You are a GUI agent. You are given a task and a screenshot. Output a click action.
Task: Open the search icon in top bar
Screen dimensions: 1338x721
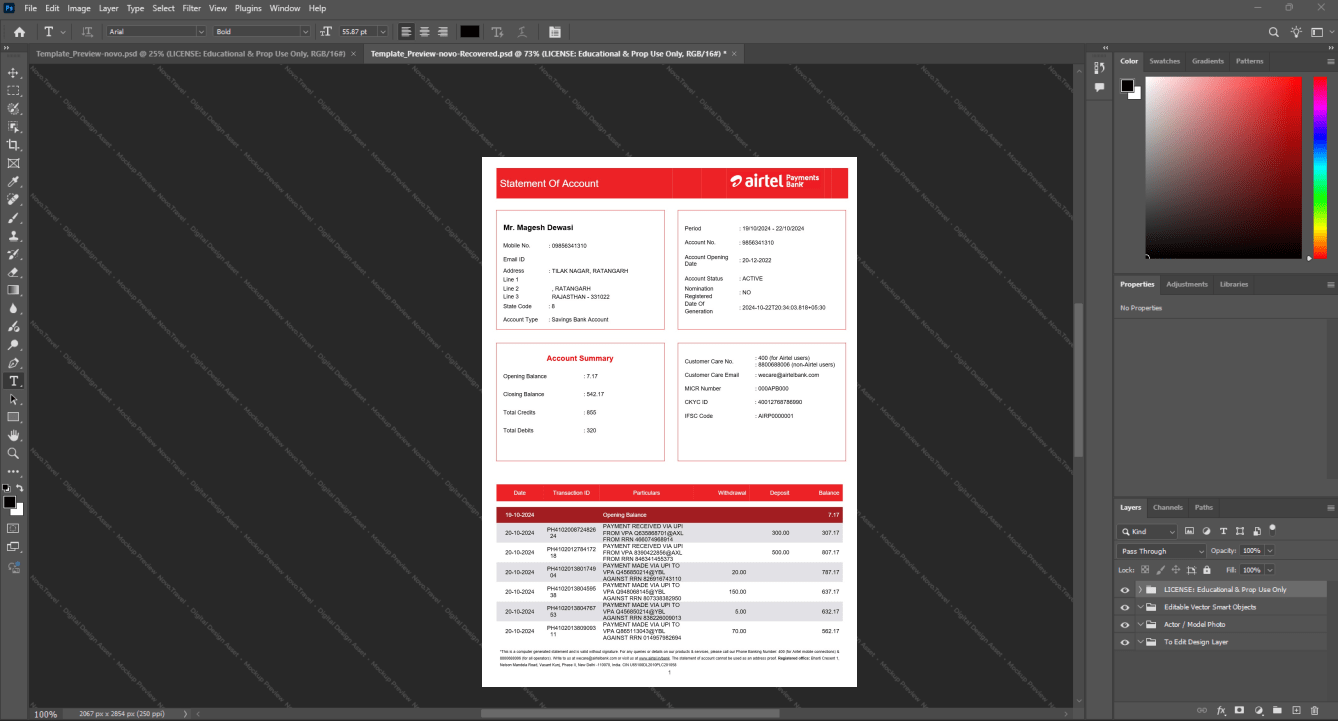coord(1274,32)
